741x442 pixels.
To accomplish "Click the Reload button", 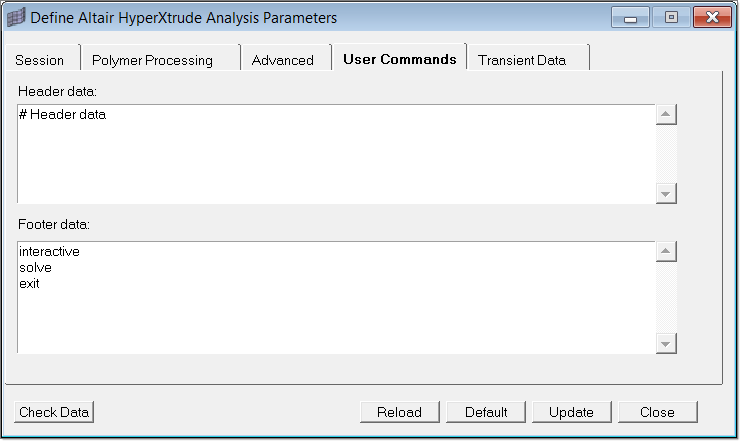I will coord(399,412).
